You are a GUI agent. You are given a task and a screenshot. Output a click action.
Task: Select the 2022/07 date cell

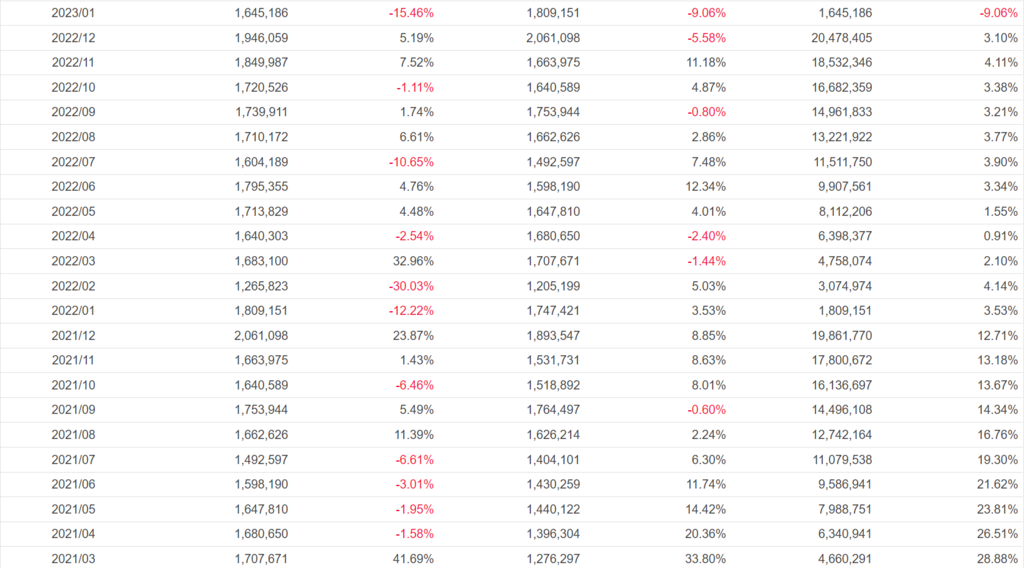point(73,162)
